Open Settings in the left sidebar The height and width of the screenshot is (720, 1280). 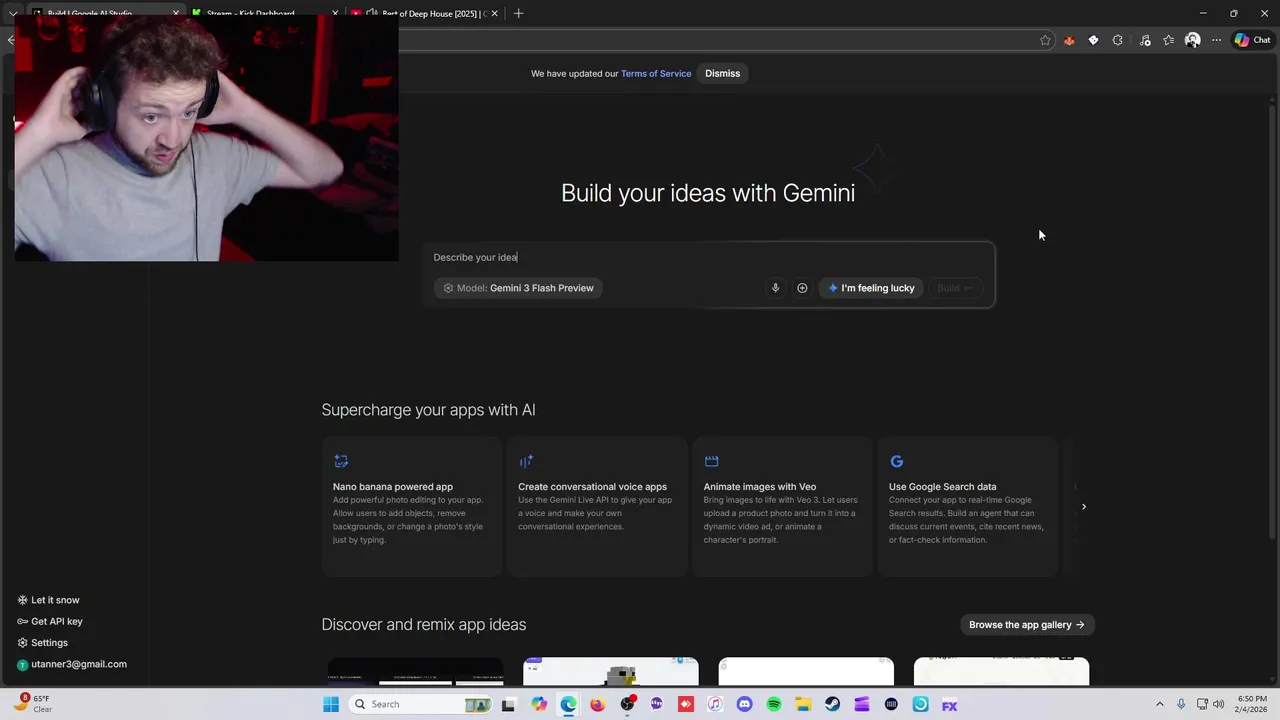pyautogui.click(x=42, y=643)
